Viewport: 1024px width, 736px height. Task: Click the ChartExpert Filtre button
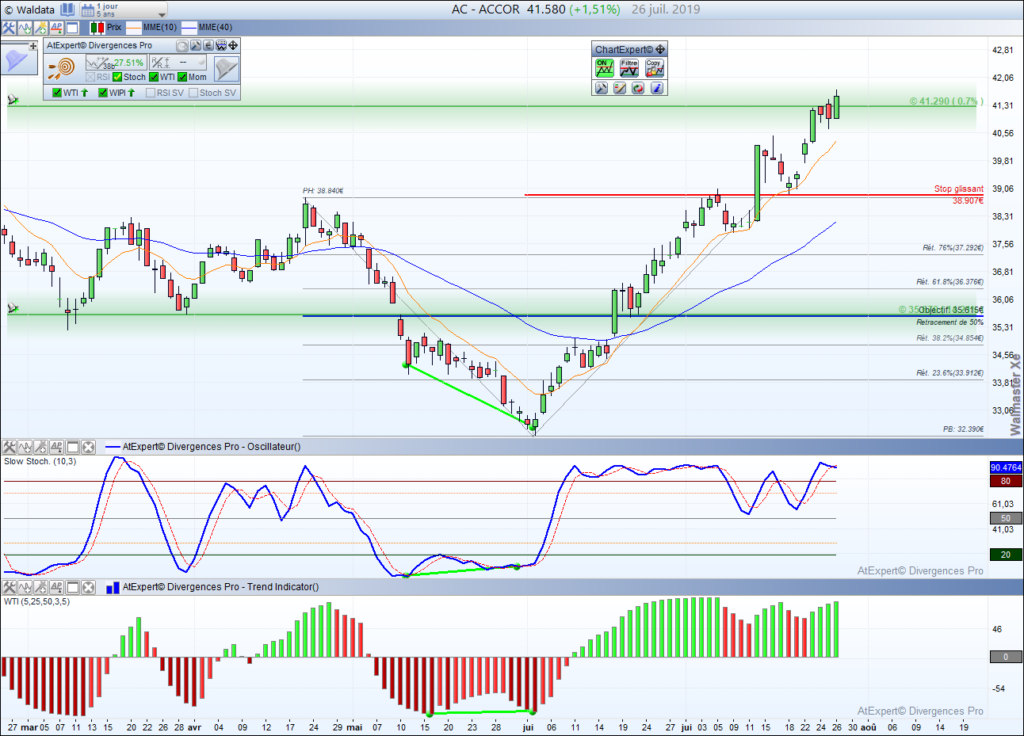(629, 68)
